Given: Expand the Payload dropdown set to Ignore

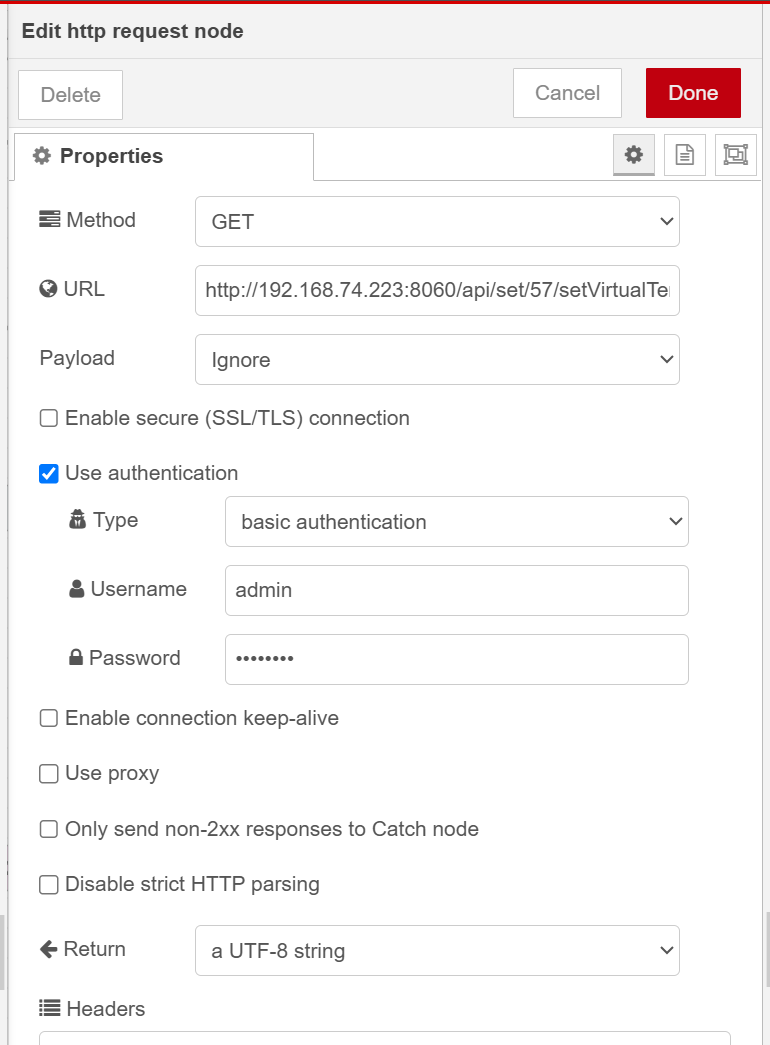Looking at the screenshot, I should click(x=437, y=359).
